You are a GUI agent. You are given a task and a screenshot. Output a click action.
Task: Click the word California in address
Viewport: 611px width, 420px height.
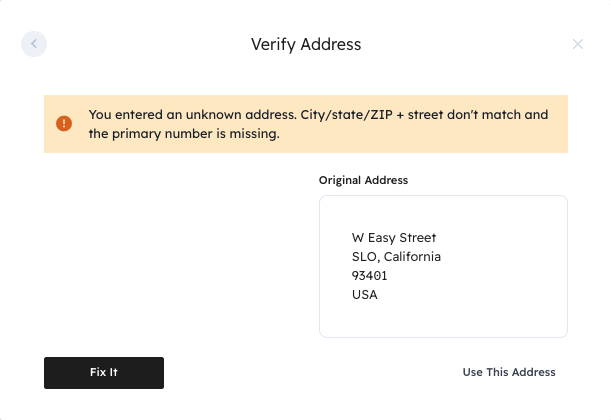click(x=410, y=257)
